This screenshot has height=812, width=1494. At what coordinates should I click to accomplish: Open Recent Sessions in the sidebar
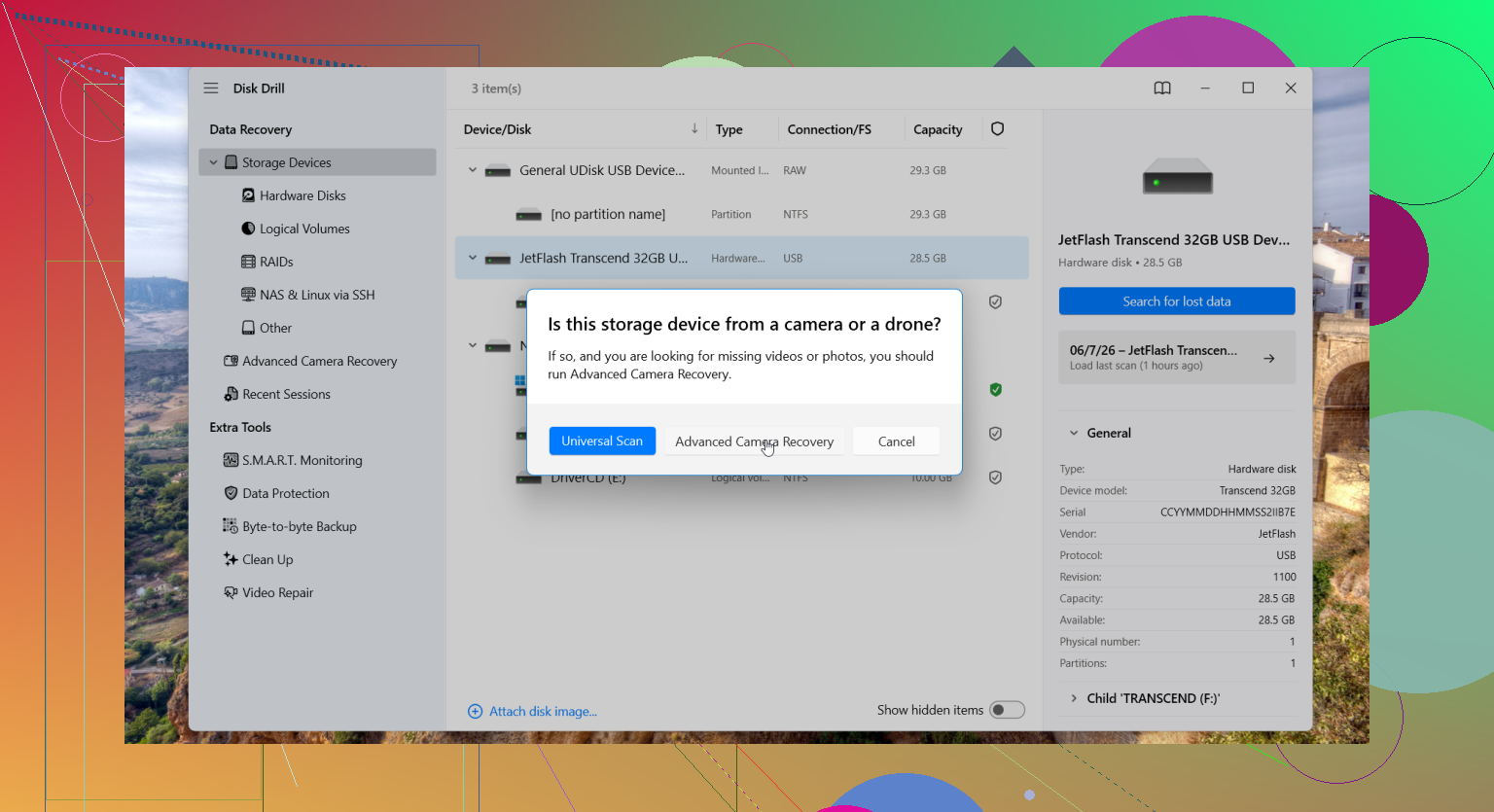277,394
